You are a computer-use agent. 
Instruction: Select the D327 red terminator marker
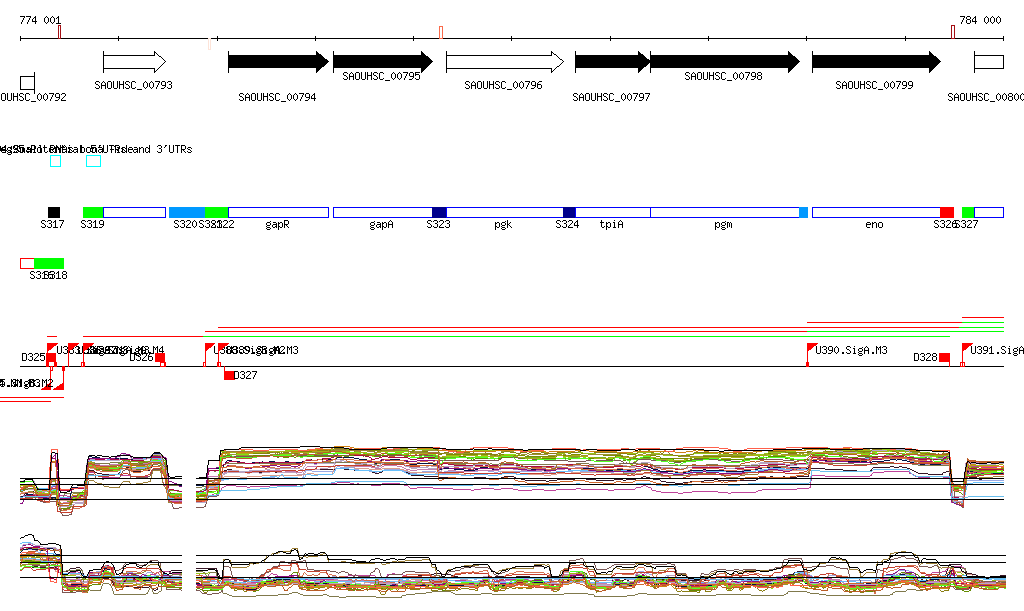(229, 375)
